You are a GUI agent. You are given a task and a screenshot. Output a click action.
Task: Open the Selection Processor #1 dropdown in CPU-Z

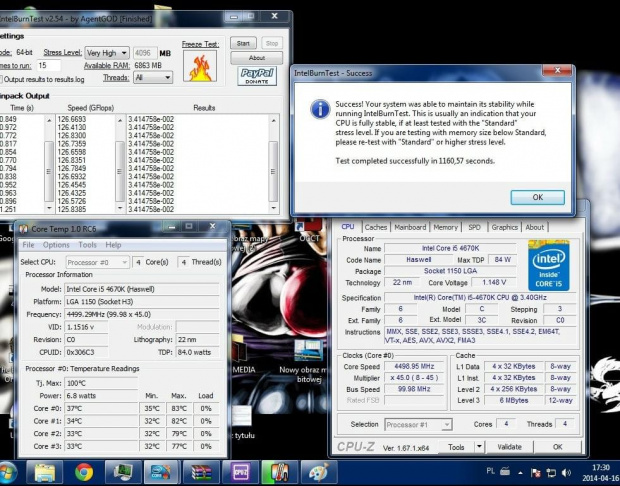(x=418, y=425)
